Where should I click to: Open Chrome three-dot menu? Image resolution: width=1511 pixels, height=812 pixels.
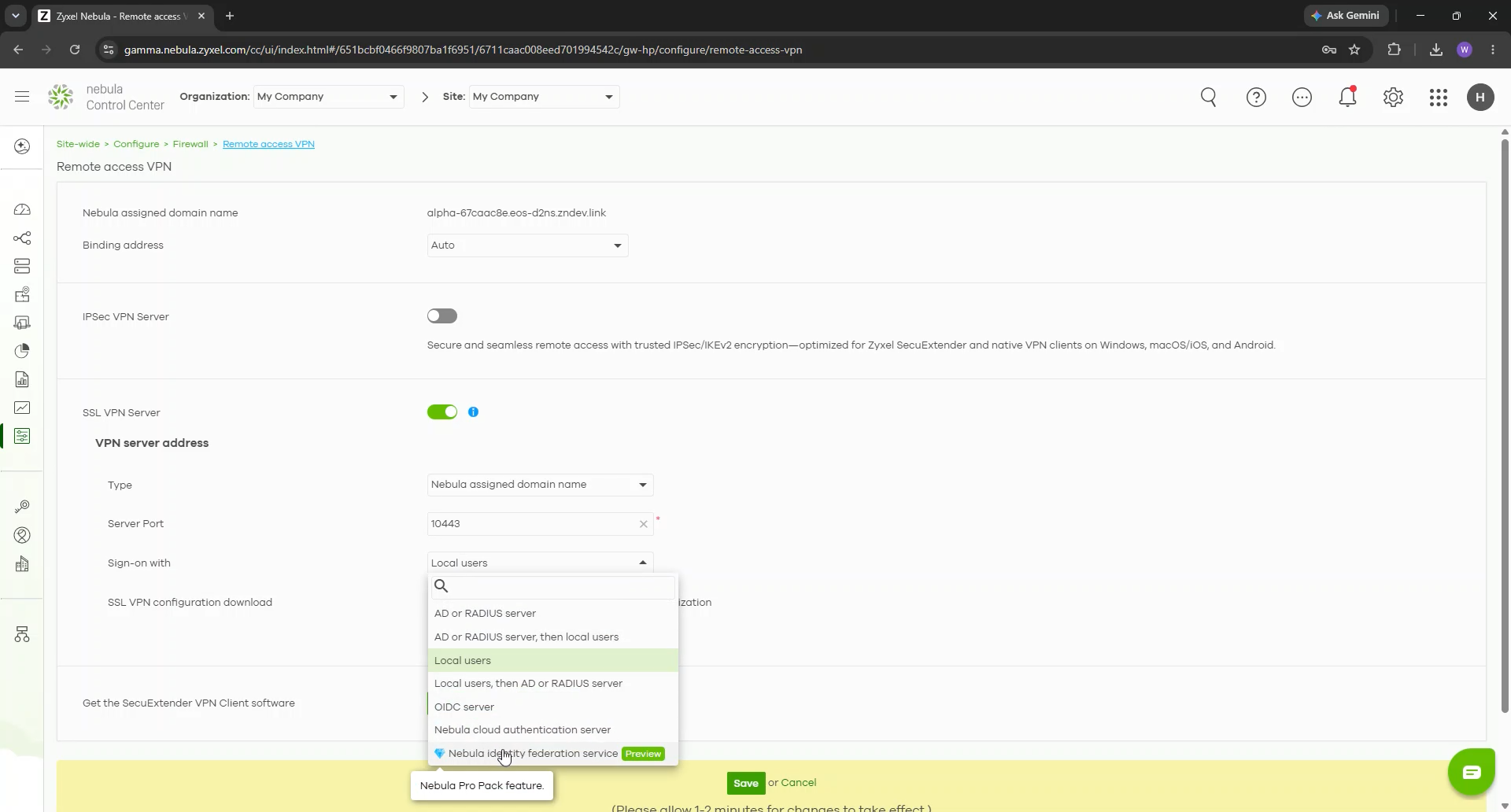[x=1493, y=50]
